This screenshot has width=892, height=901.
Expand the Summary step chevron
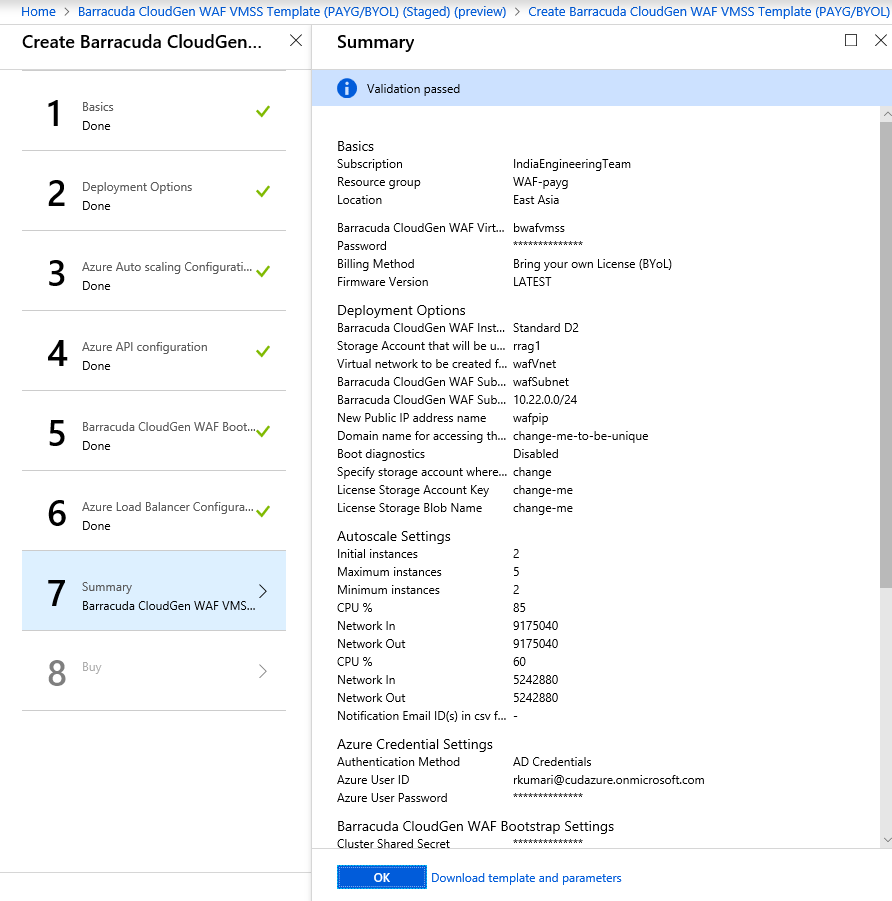262,591
